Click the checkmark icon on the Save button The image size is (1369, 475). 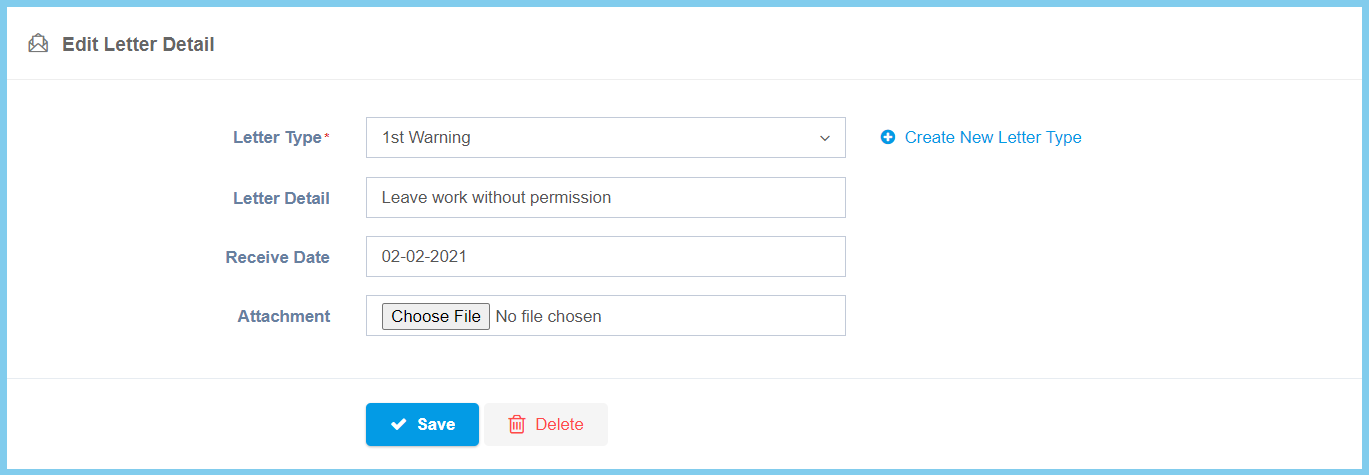click(x=398, y=425)
